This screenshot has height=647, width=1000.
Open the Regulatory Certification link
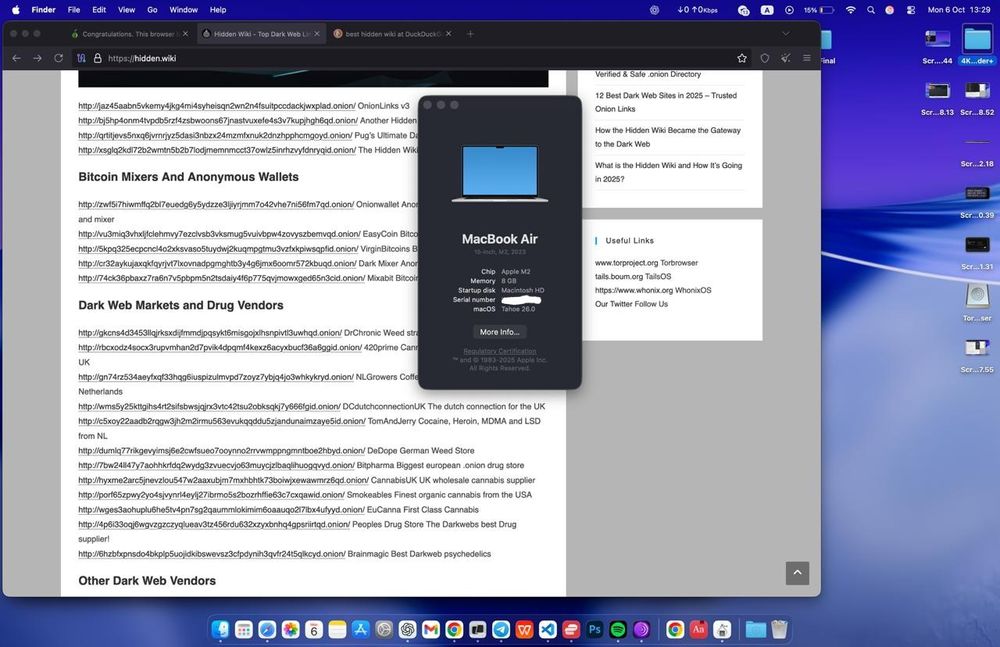(x=499, y=351)
